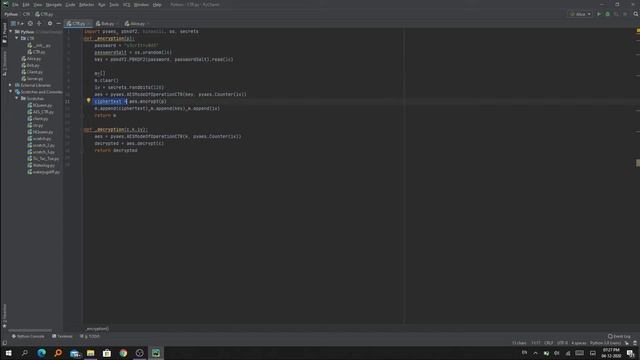This screenshot has height=360, width=640.
Task: Click the CRLF line separator status entry
Action: tap(549, 343)
